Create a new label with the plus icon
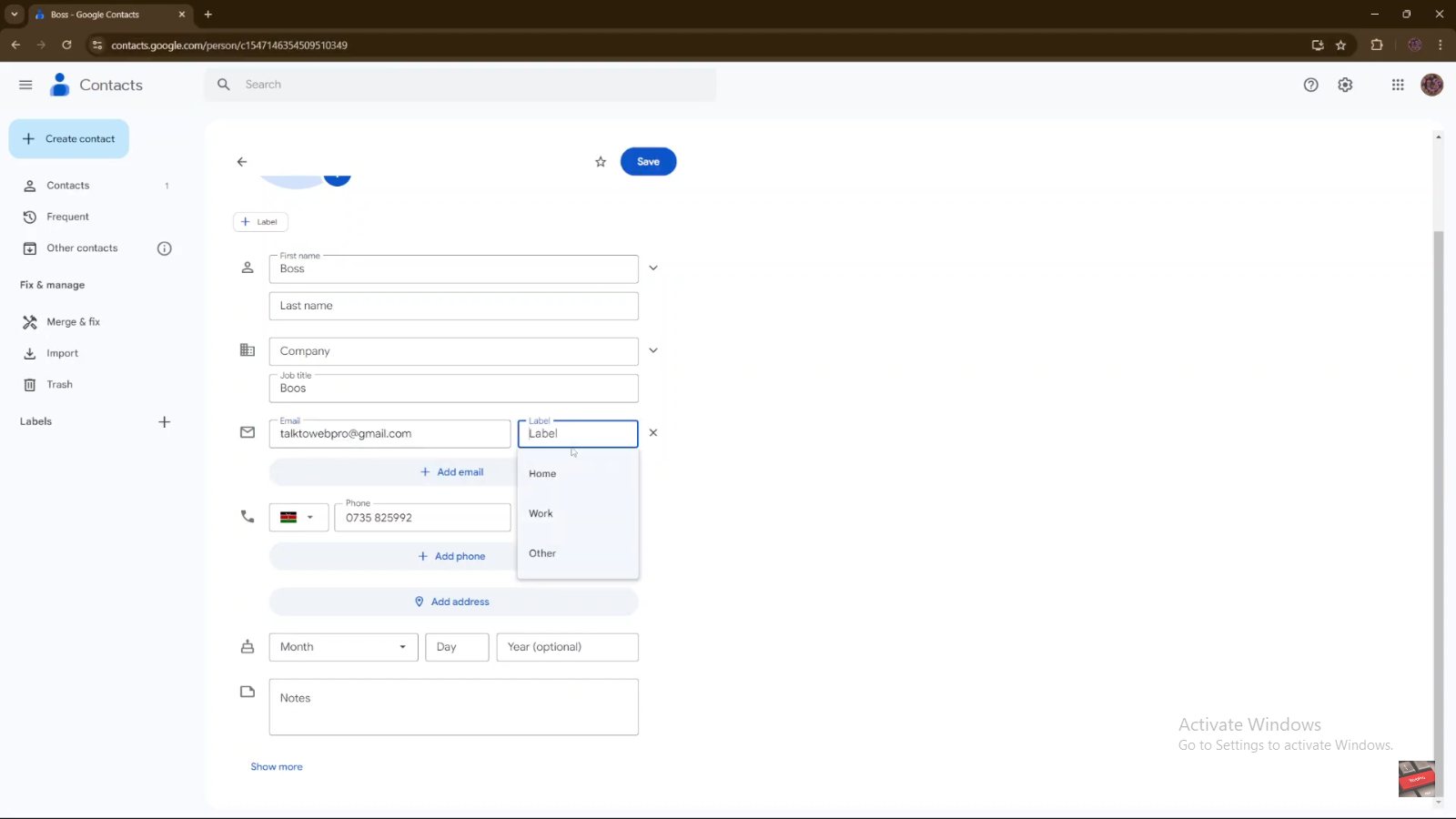 (165, 422)
